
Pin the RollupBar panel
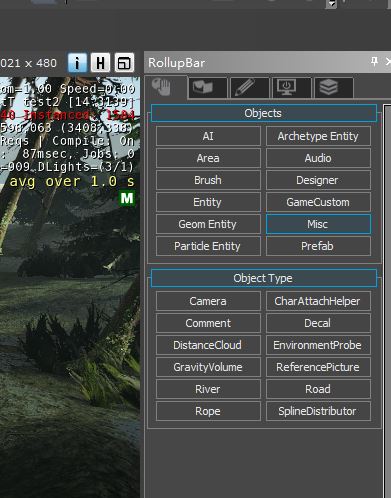(374, 62)
